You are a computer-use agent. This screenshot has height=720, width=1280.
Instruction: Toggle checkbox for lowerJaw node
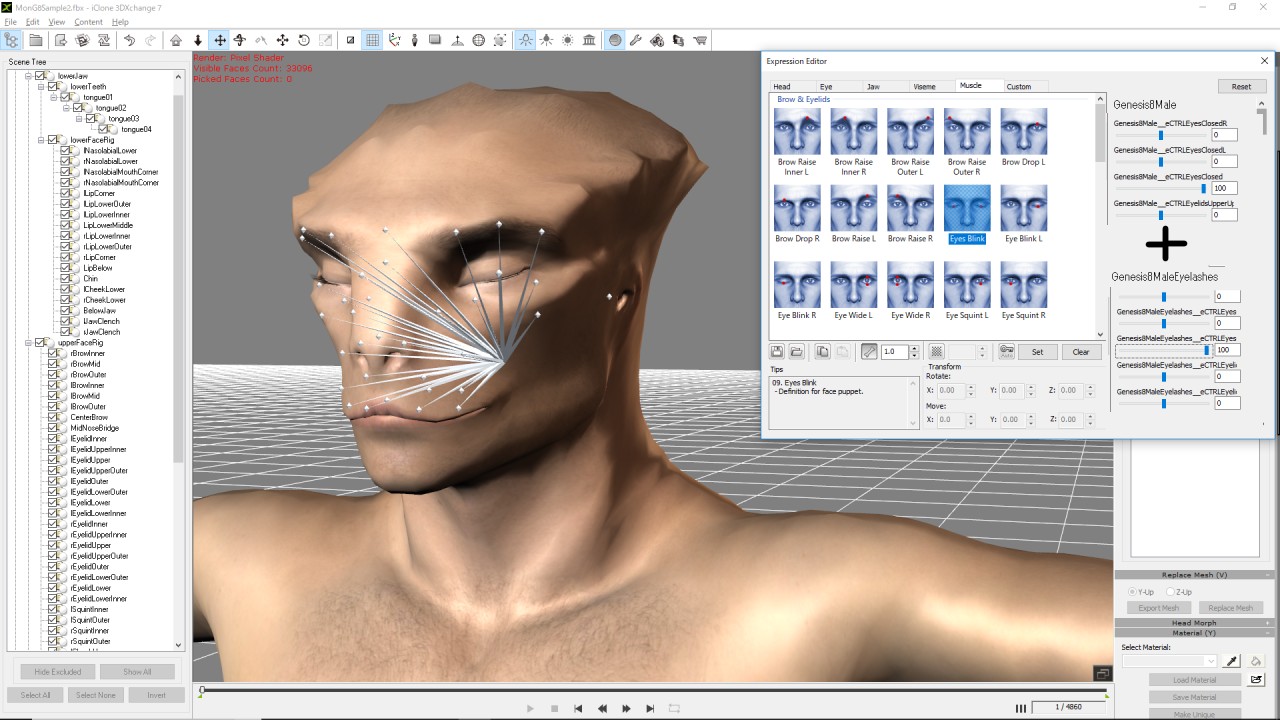tap(40, 76)
